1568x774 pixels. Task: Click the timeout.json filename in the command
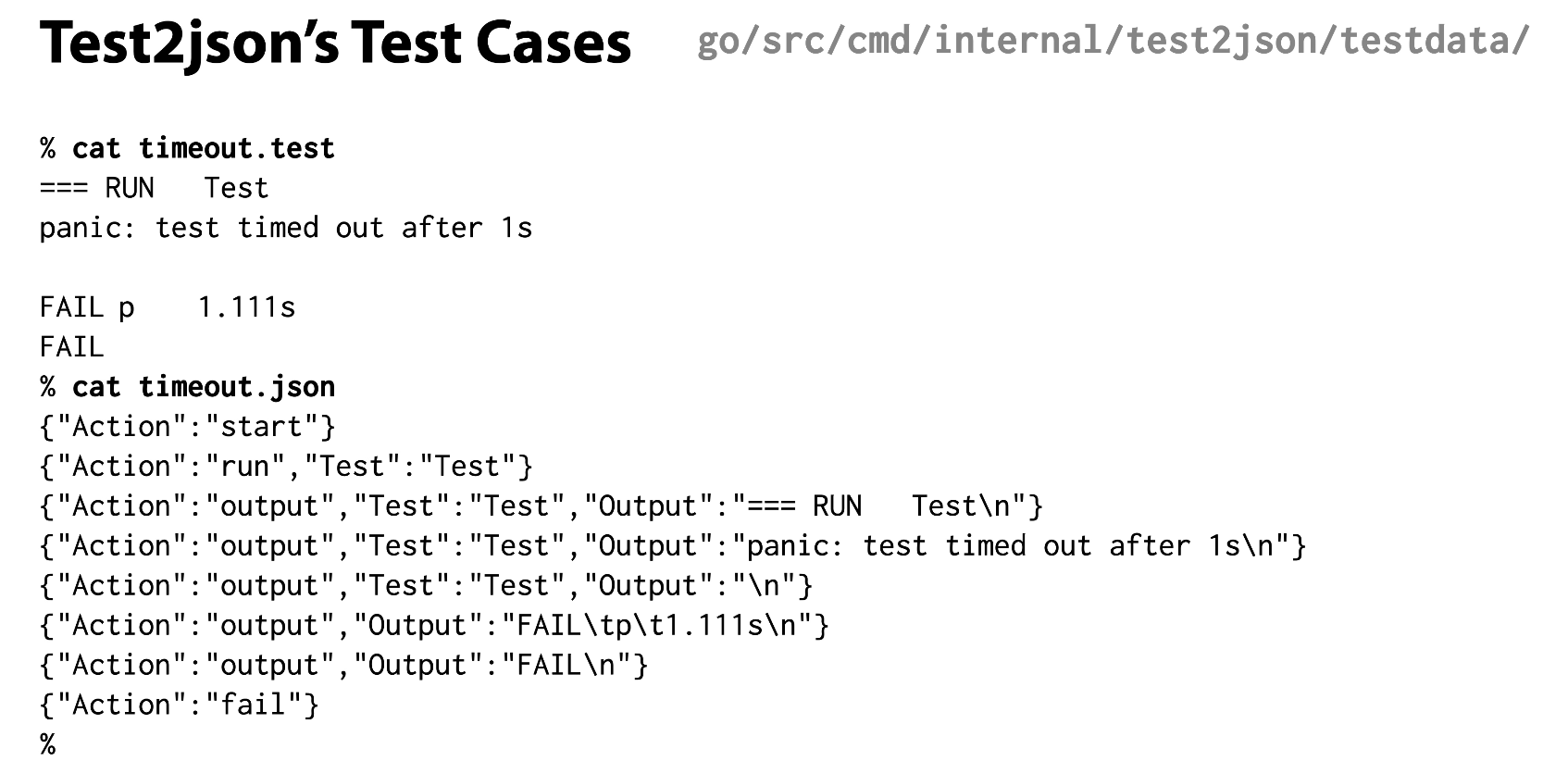(x=236, y=386)
